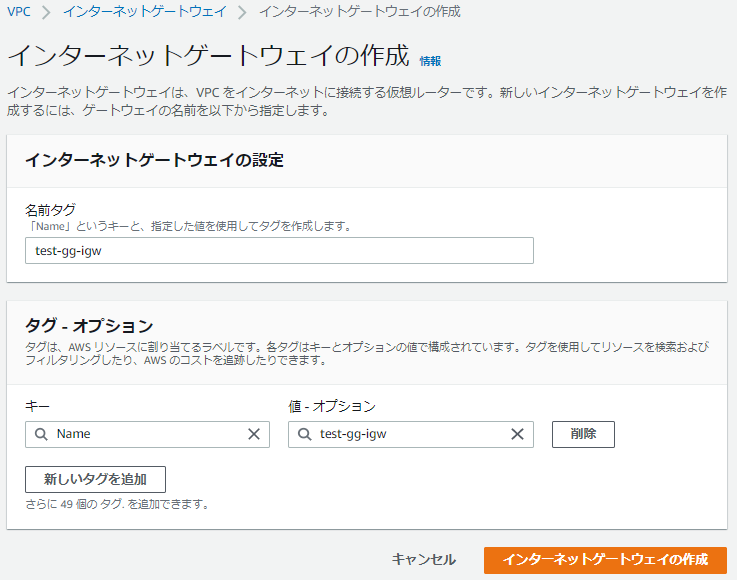Click orange インターネットゲートウェイの作成 button

[605, 560]
